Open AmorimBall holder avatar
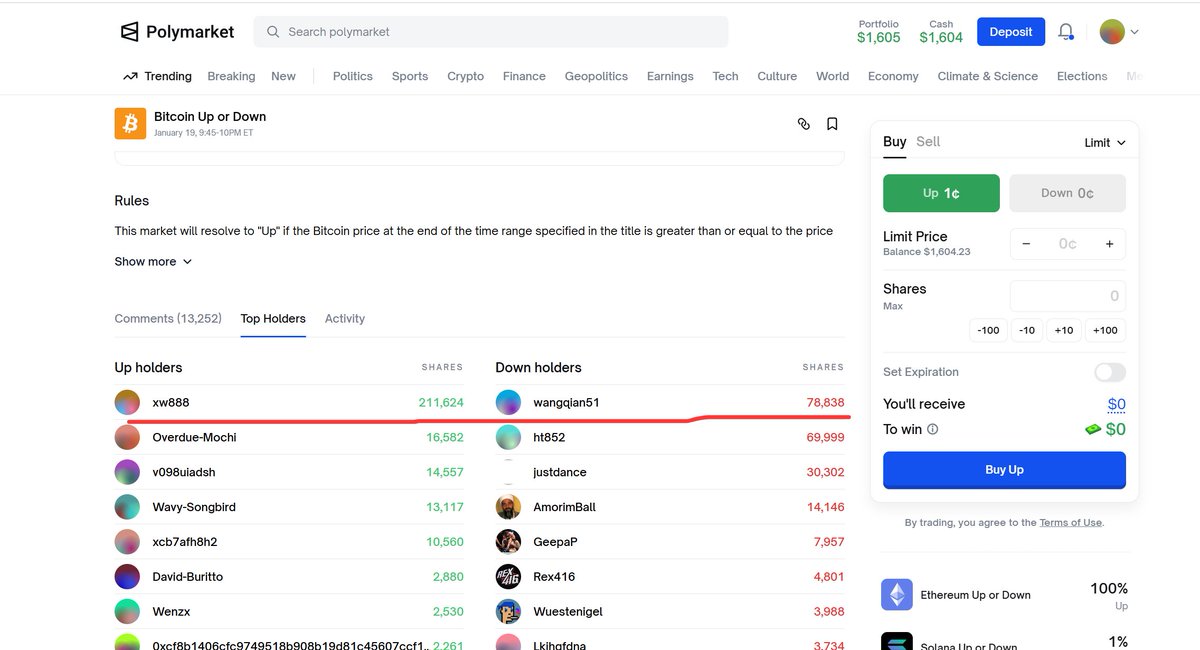The height and width of the screenshot is (650, 1200). pos(508,507)
